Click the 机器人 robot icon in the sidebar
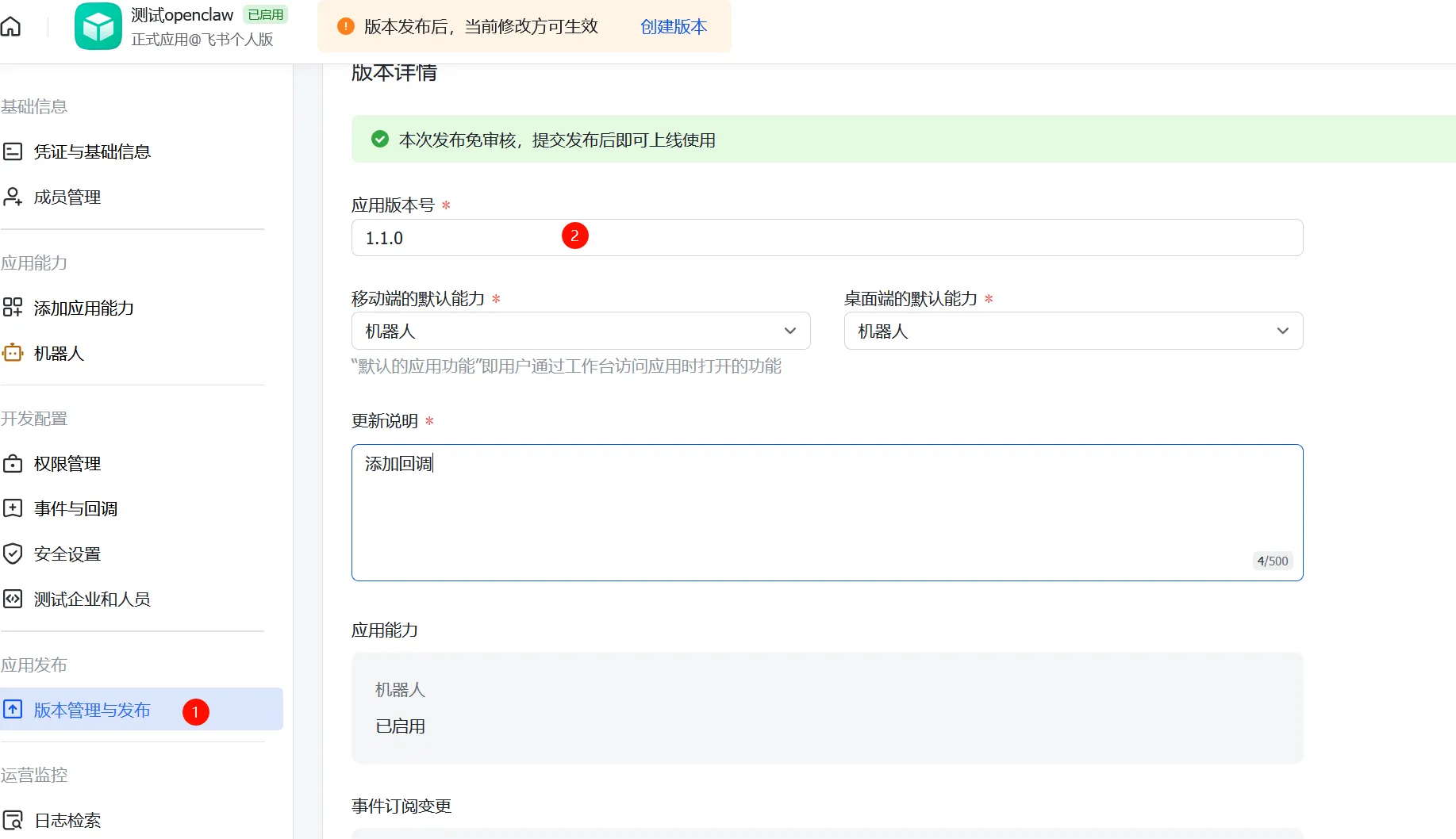This screenshot has width=1456, height=839. point(13,353)
